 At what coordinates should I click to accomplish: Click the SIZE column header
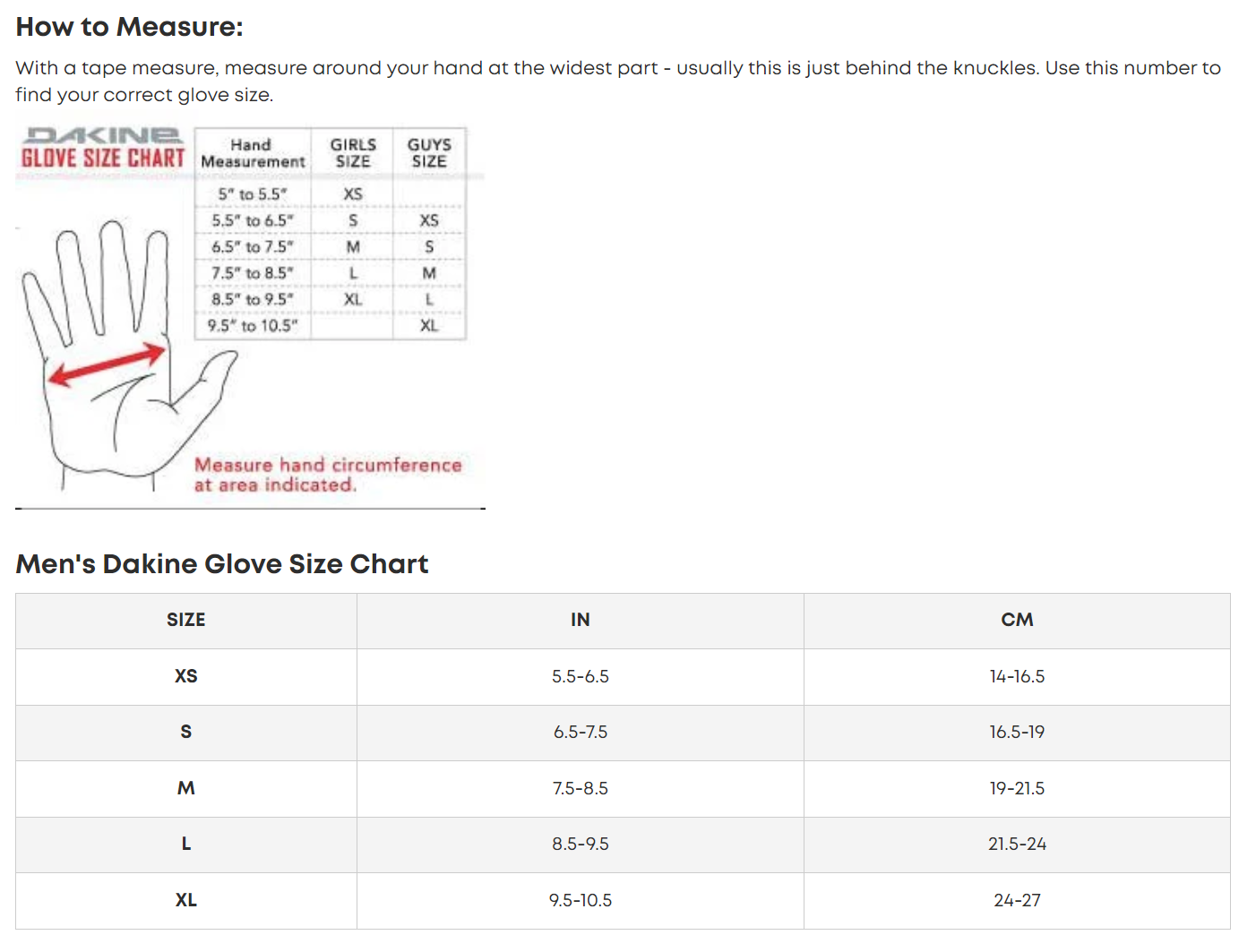[x=186, y=620]
